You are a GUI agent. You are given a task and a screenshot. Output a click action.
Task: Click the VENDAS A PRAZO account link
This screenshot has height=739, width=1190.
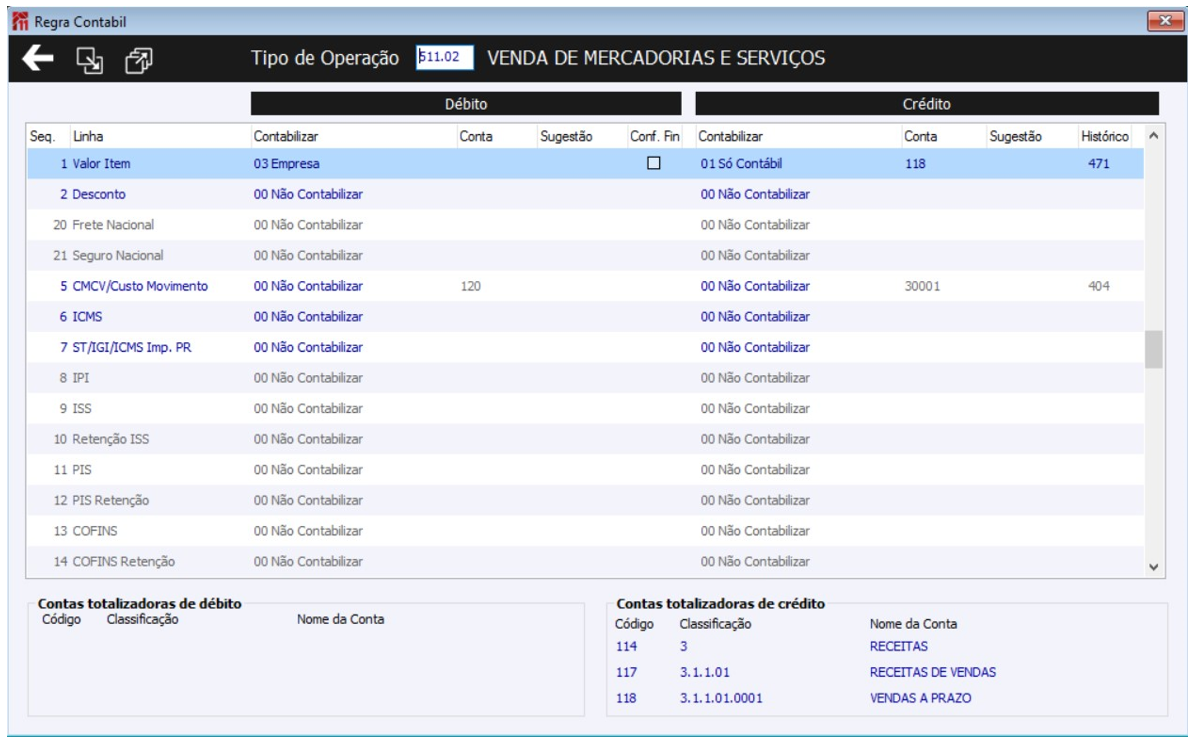point(921,698)
